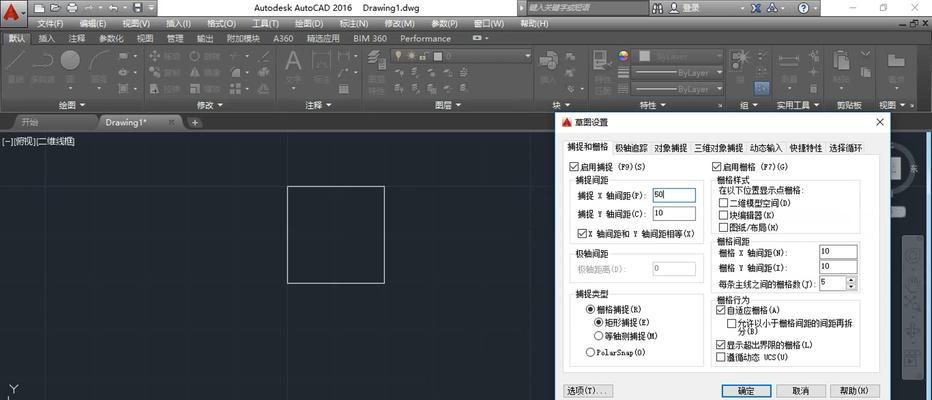The width and height of the screenshot is (932, 400).
Task: Select the 等轴测捕捉(M) radio button
Action: 599,336
